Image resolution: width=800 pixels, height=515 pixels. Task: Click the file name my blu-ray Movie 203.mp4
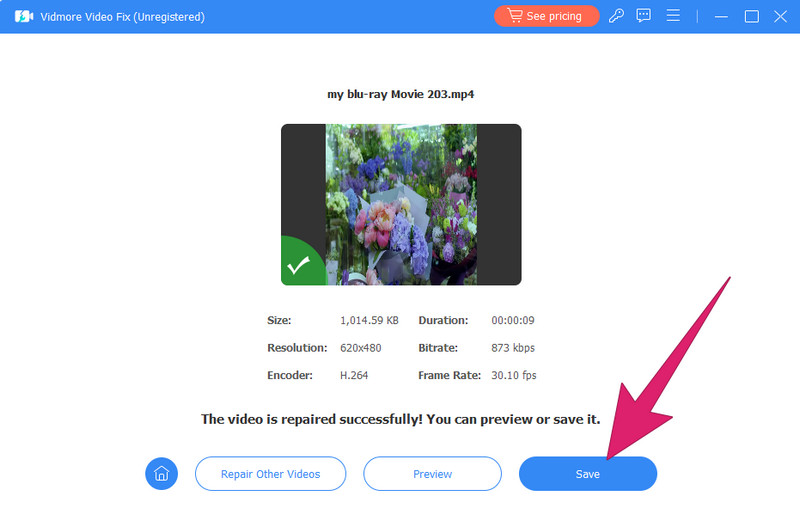point(400,94)
